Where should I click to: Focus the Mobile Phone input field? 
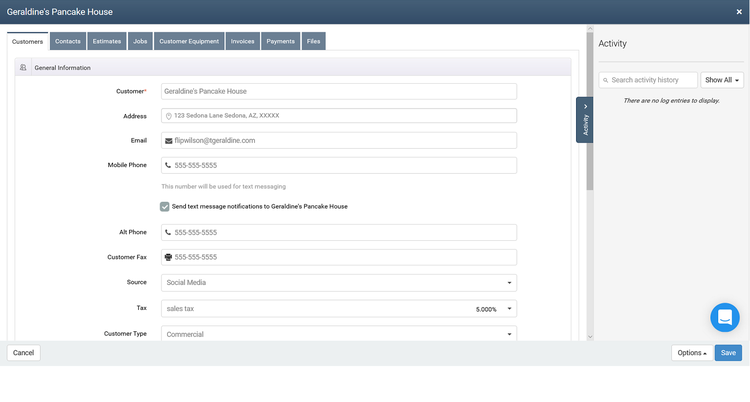point(339,165)
